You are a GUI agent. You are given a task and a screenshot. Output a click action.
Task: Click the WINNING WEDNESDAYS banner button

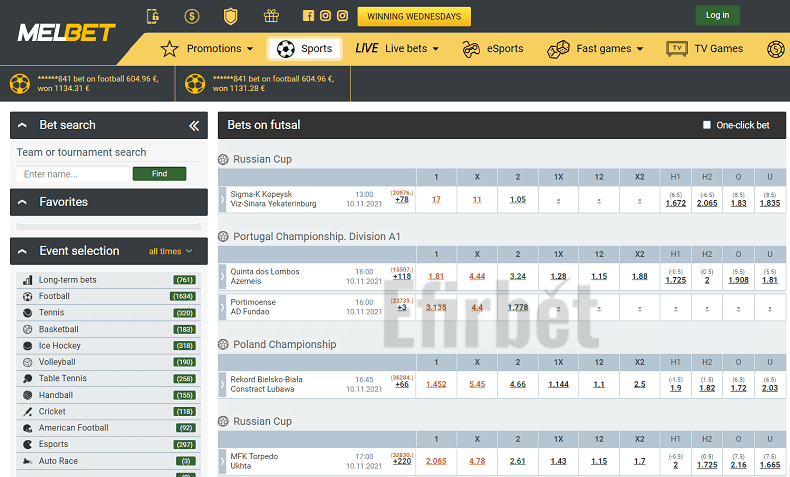(x=414, y=16)
